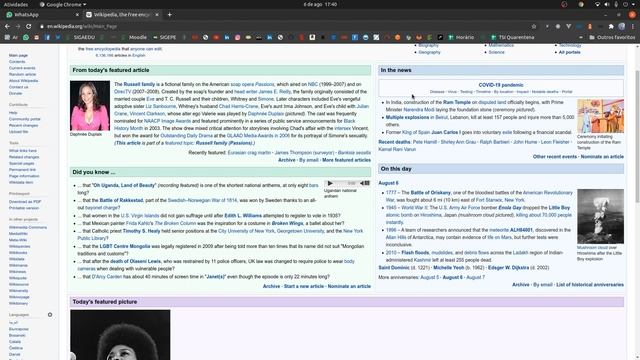Open the COVID-19 pandemic link
This screenshot has width=640, height=360.
tap(501, 85)
